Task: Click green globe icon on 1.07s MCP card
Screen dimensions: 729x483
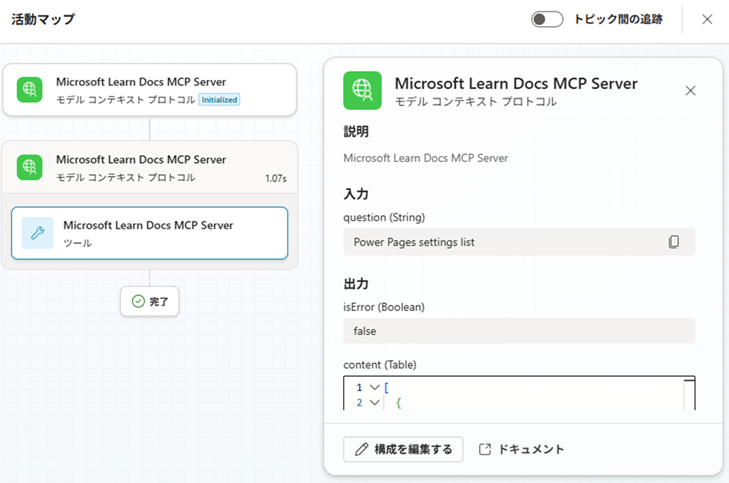Action: point(30,167)
